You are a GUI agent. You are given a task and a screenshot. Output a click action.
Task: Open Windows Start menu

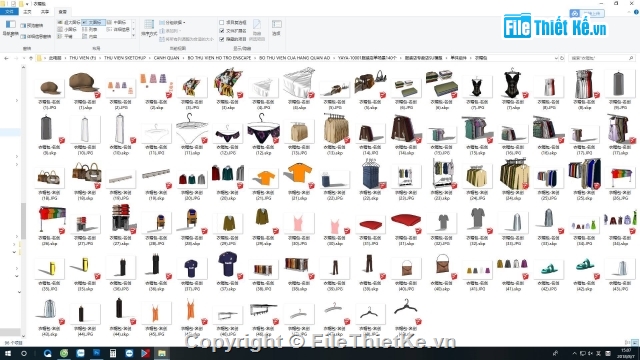tap(8, 353)
